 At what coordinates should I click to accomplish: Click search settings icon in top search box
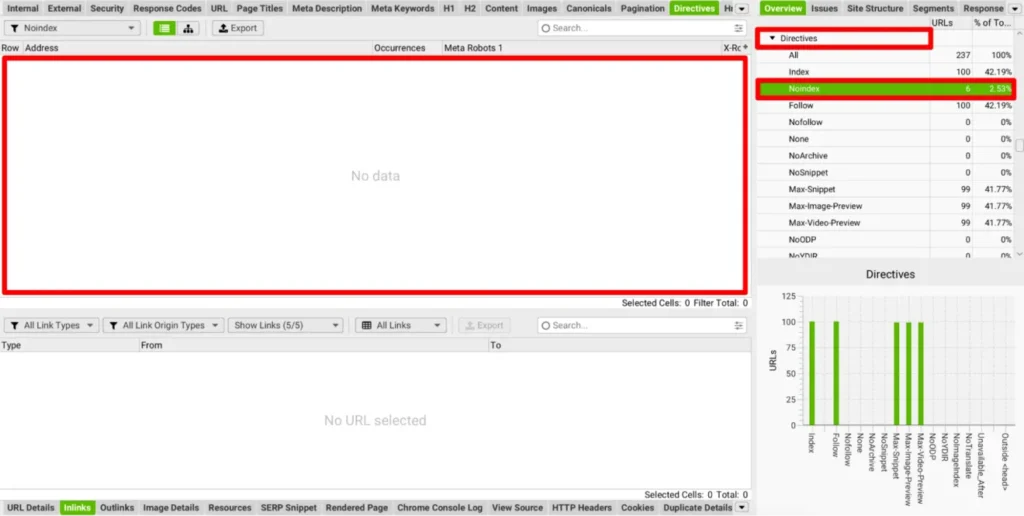739,28
